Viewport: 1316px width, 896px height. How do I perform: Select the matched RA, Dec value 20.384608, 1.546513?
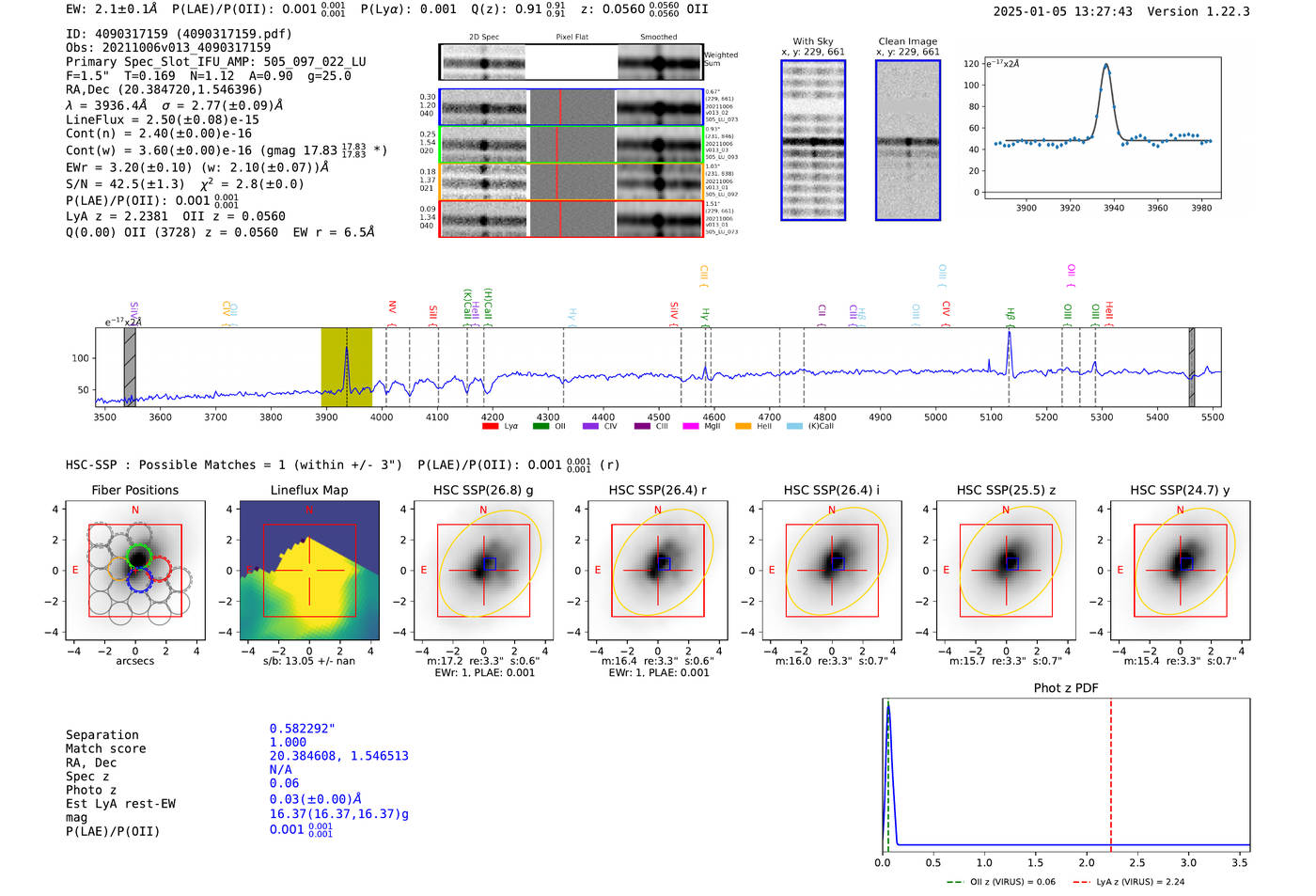click(339, 756)
